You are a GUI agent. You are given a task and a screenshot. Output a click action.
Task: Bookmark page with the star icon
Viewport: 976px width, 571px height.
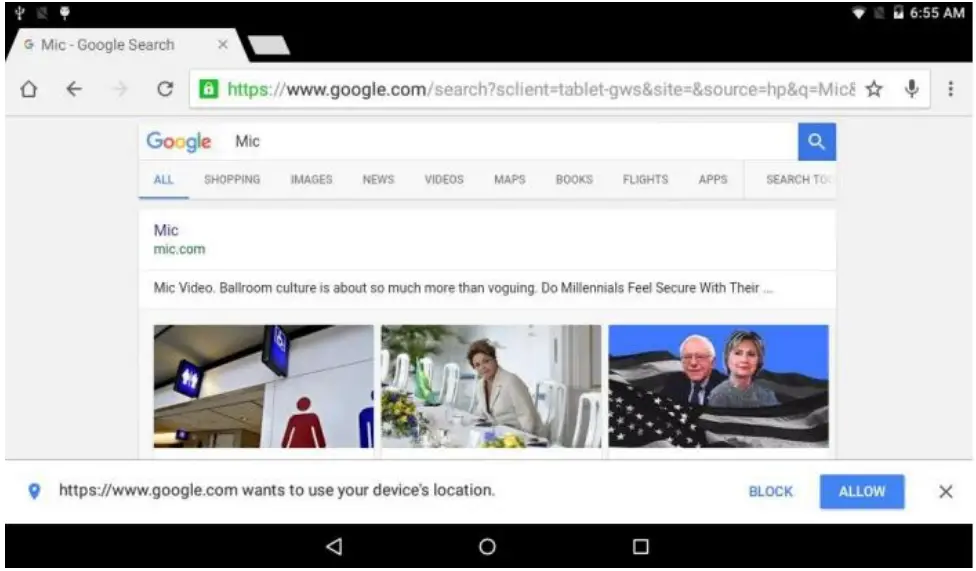click(874, 89)
